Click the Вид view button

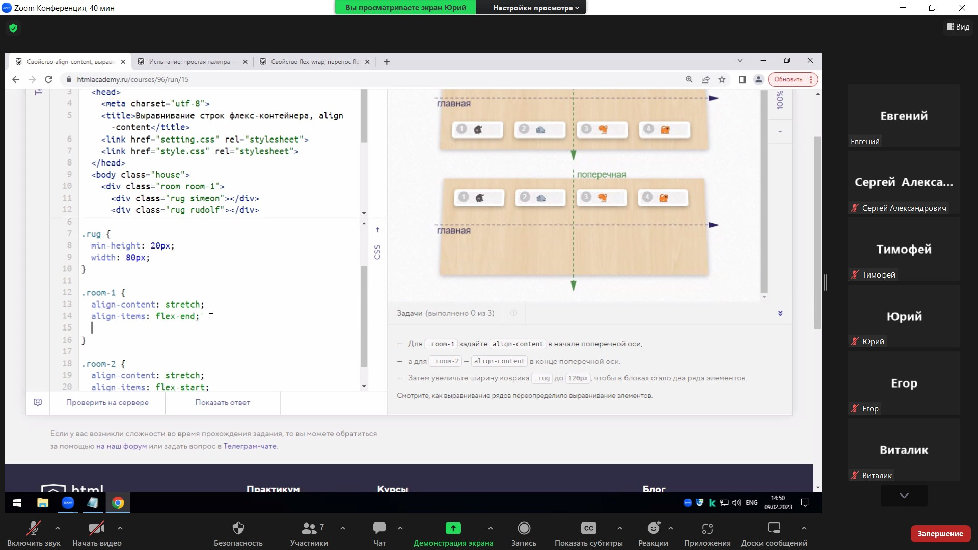click(x=958, y=27)
